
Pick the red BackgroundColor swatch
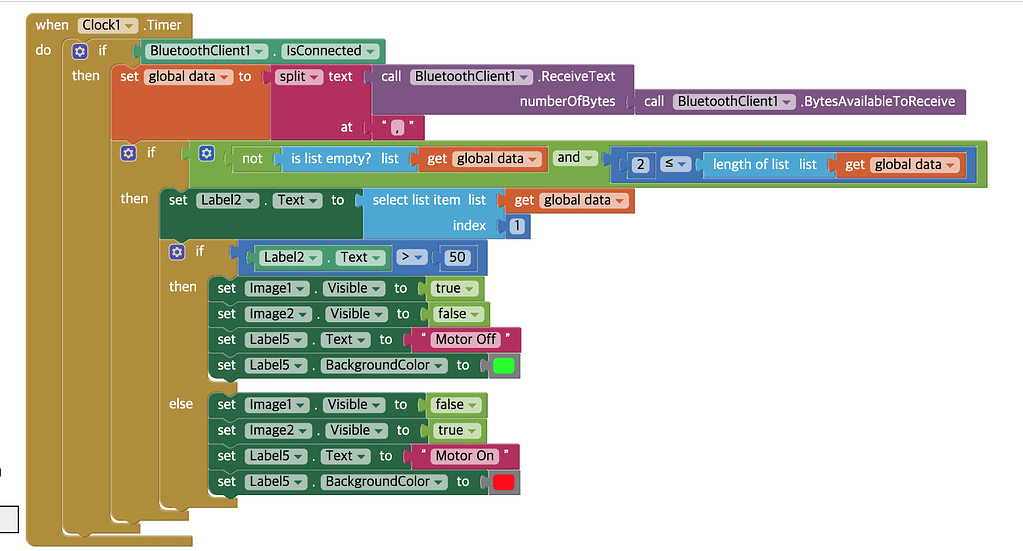pos(504,482)
